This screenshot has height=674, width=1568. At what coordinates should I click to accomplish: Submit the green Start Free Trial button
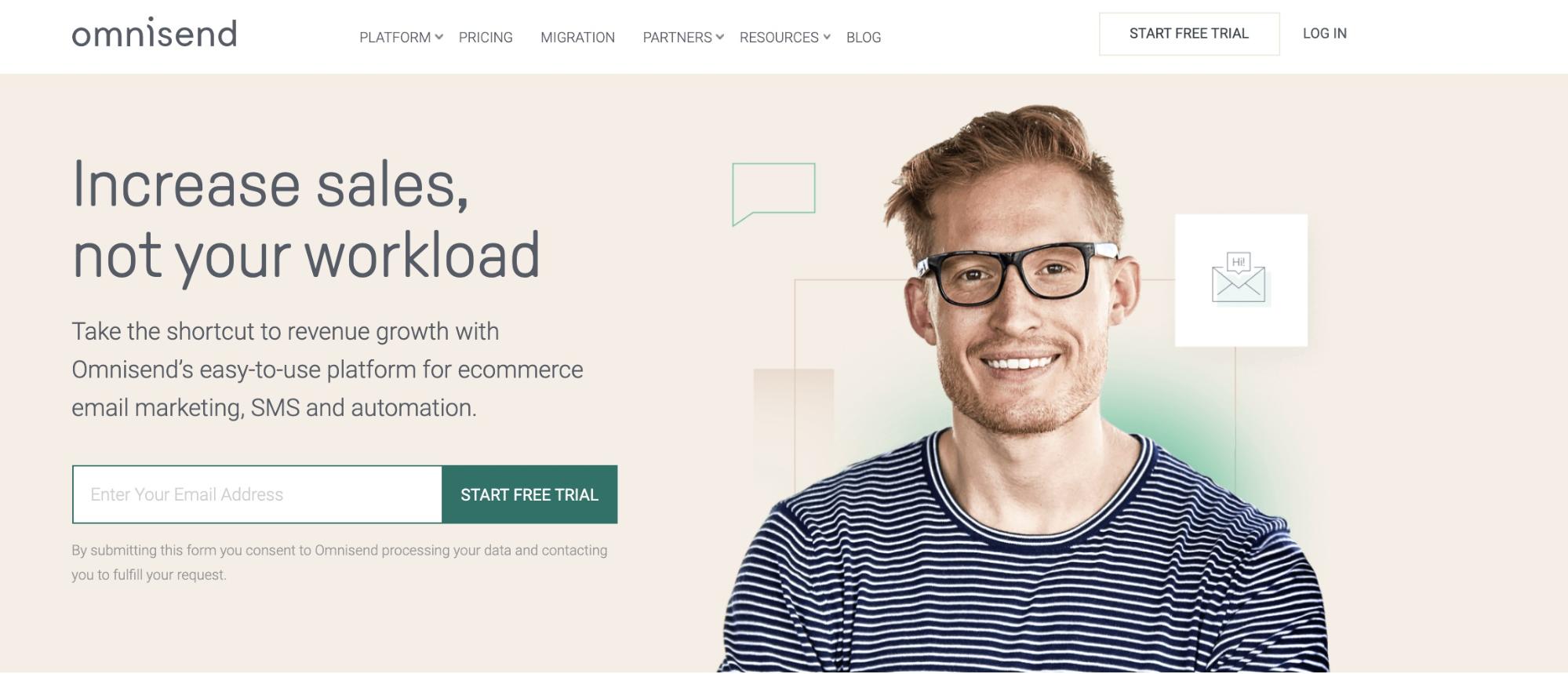529,494
